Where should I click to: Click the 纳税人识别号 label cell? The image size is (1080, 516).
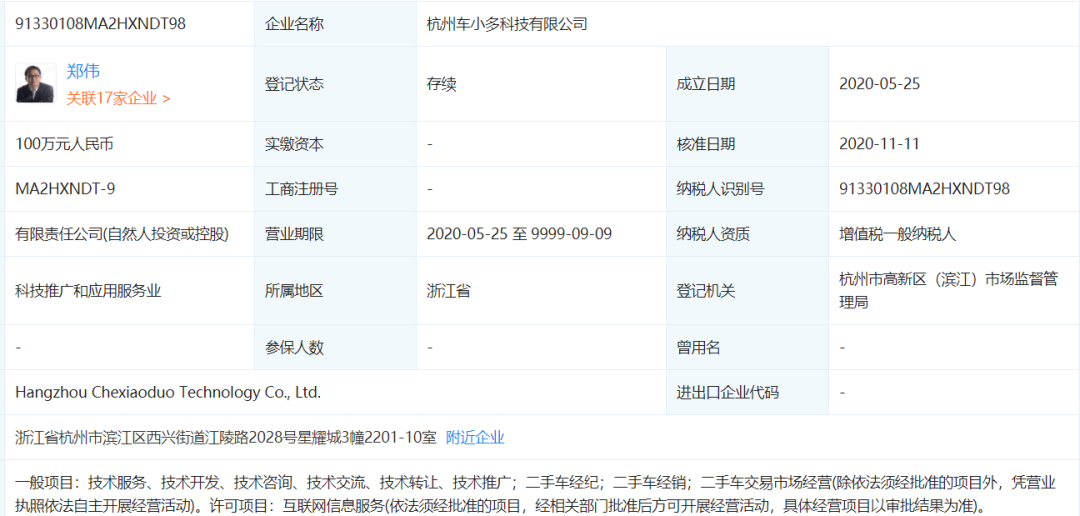[747, 189]
